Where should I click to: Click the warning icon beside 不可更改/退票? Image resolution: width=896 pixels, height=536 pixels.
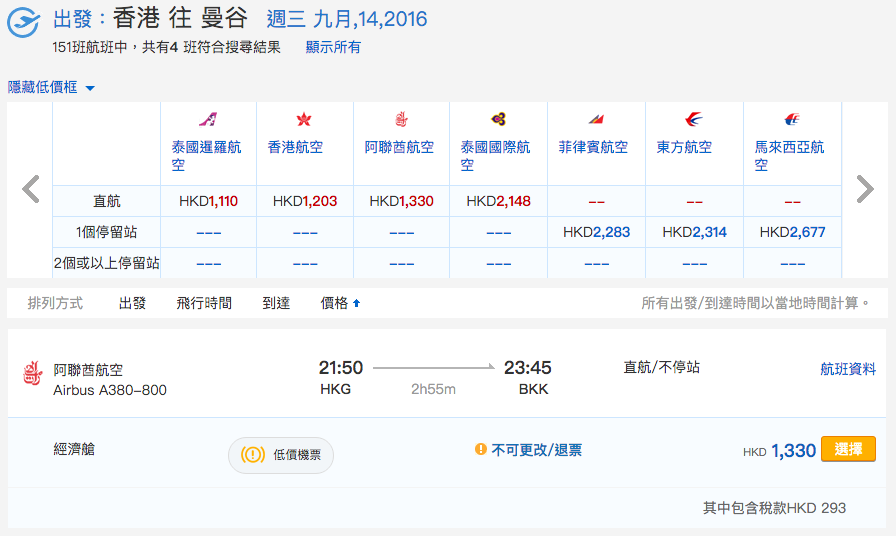pyautogui.click(x=481, y=449)
